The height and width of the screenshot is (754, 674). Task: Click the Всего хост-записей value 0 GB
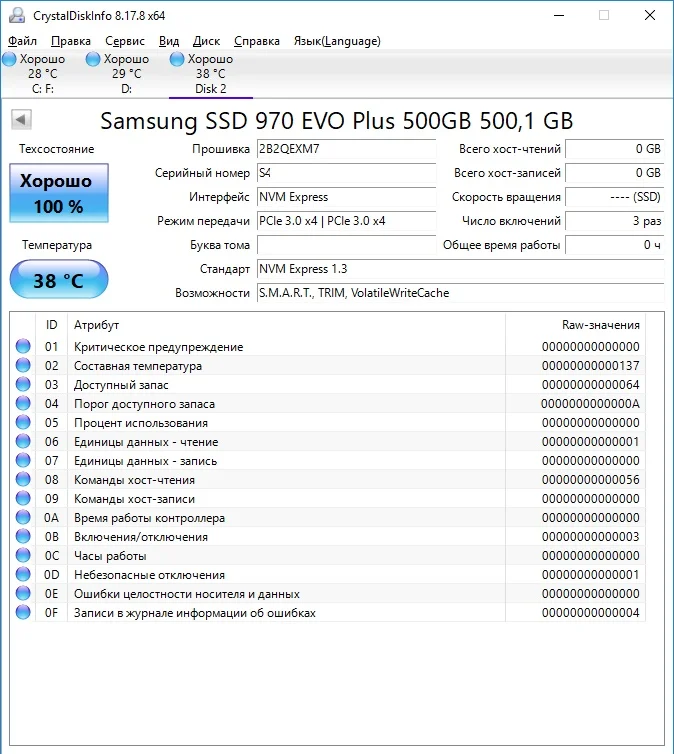click(614, 173)
